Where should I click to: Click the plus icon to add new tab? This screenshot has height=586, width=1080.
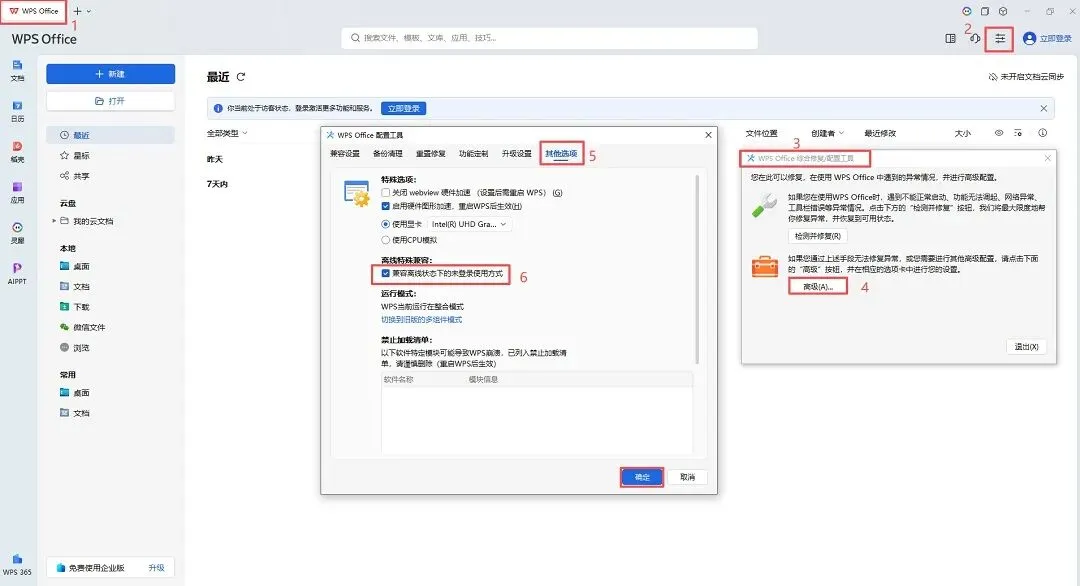click(x=77, y=11)
